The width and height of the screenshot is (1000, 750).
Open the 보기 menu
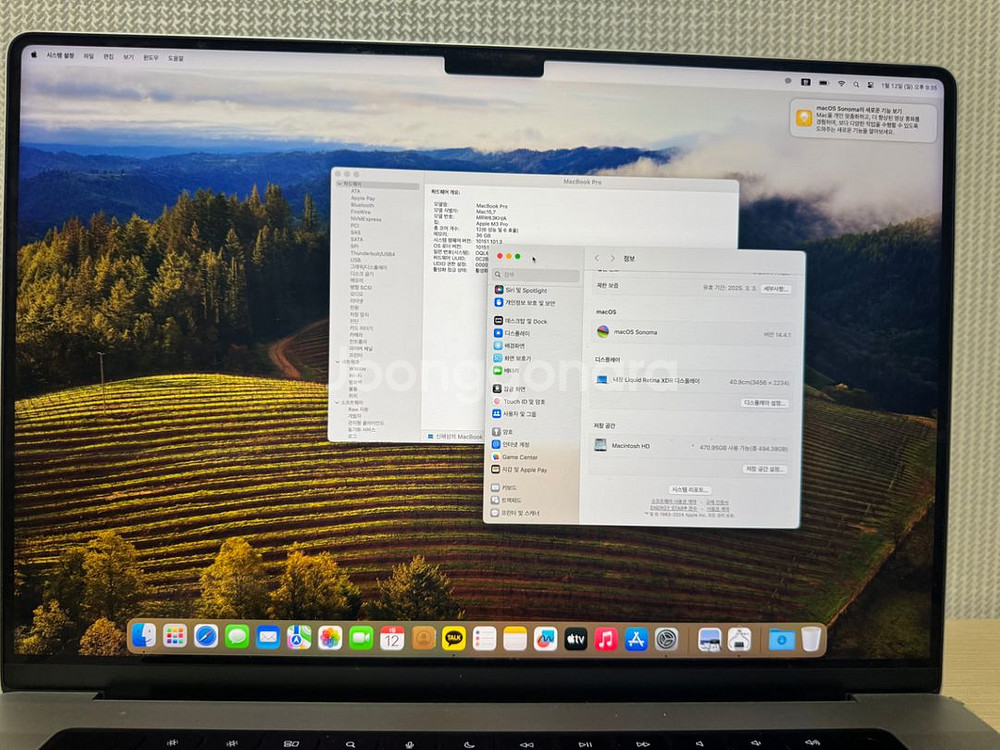128,57
